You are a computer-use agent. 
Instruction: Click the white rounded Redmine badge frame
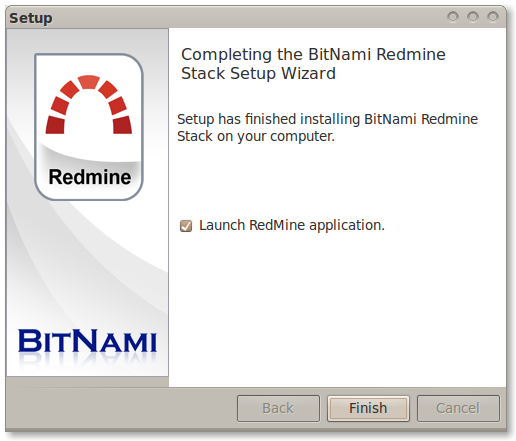(89, 127)
